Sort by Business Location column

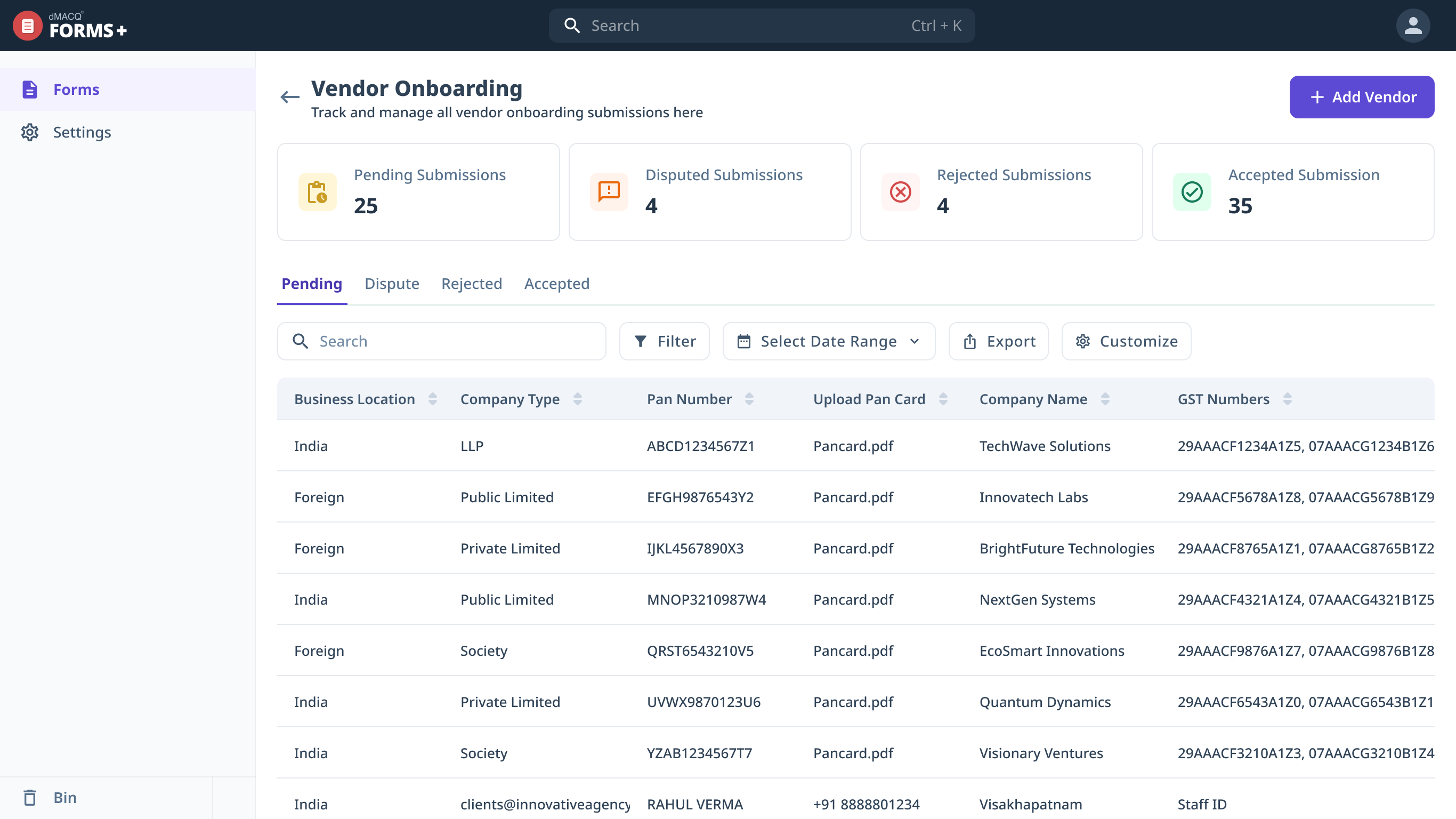432,399
